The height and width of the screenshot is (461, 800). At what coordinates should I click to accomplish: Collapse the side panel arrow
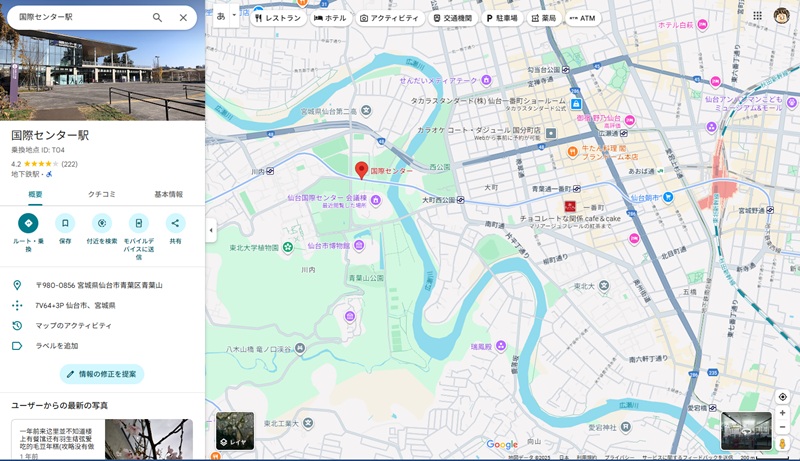tap(210, 230)
